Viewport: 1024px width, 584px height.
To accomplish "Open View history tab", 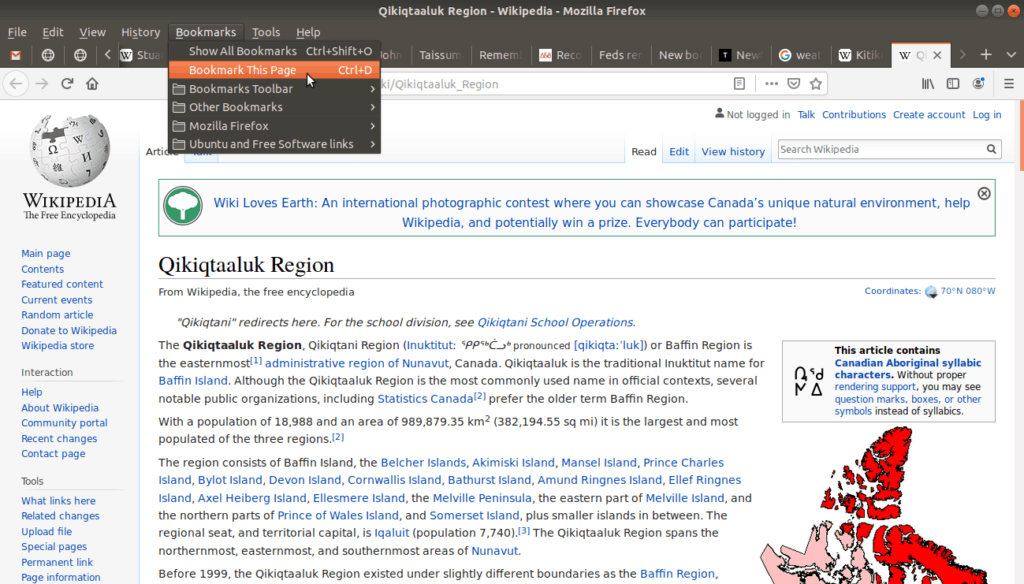I will [733, 152].
